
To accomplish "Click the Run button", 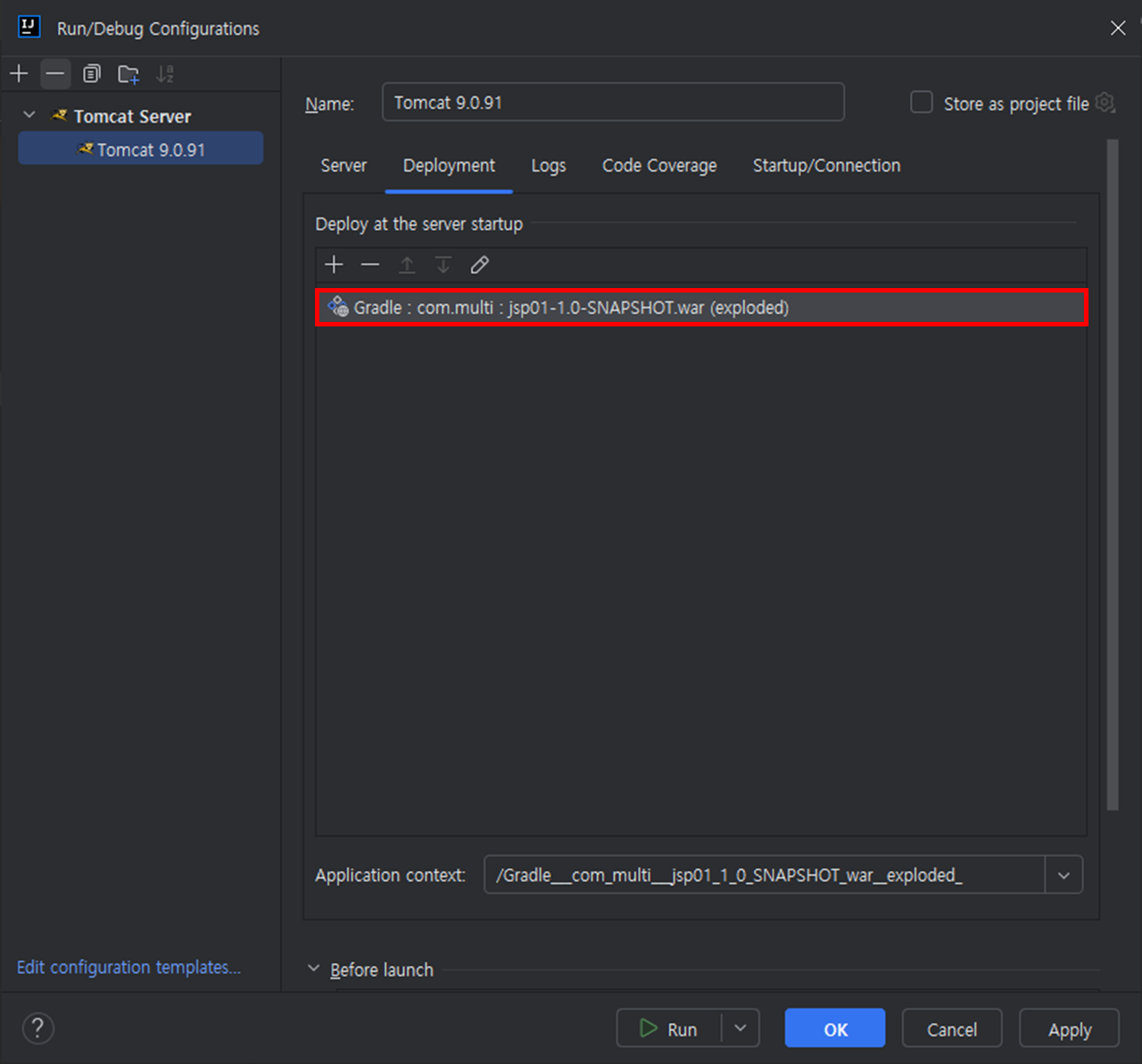I will point(669,1028).
